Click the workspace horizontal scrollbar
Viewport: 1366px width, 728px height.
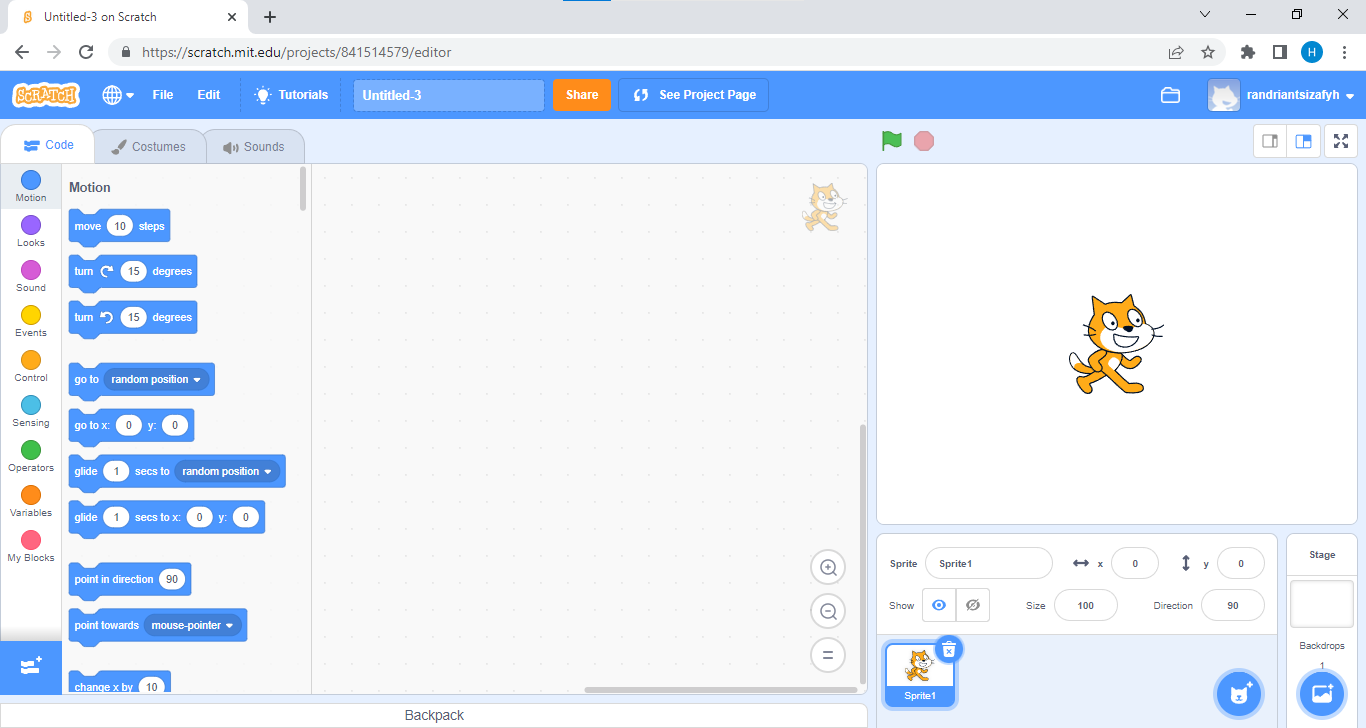[x=721, y=689]
